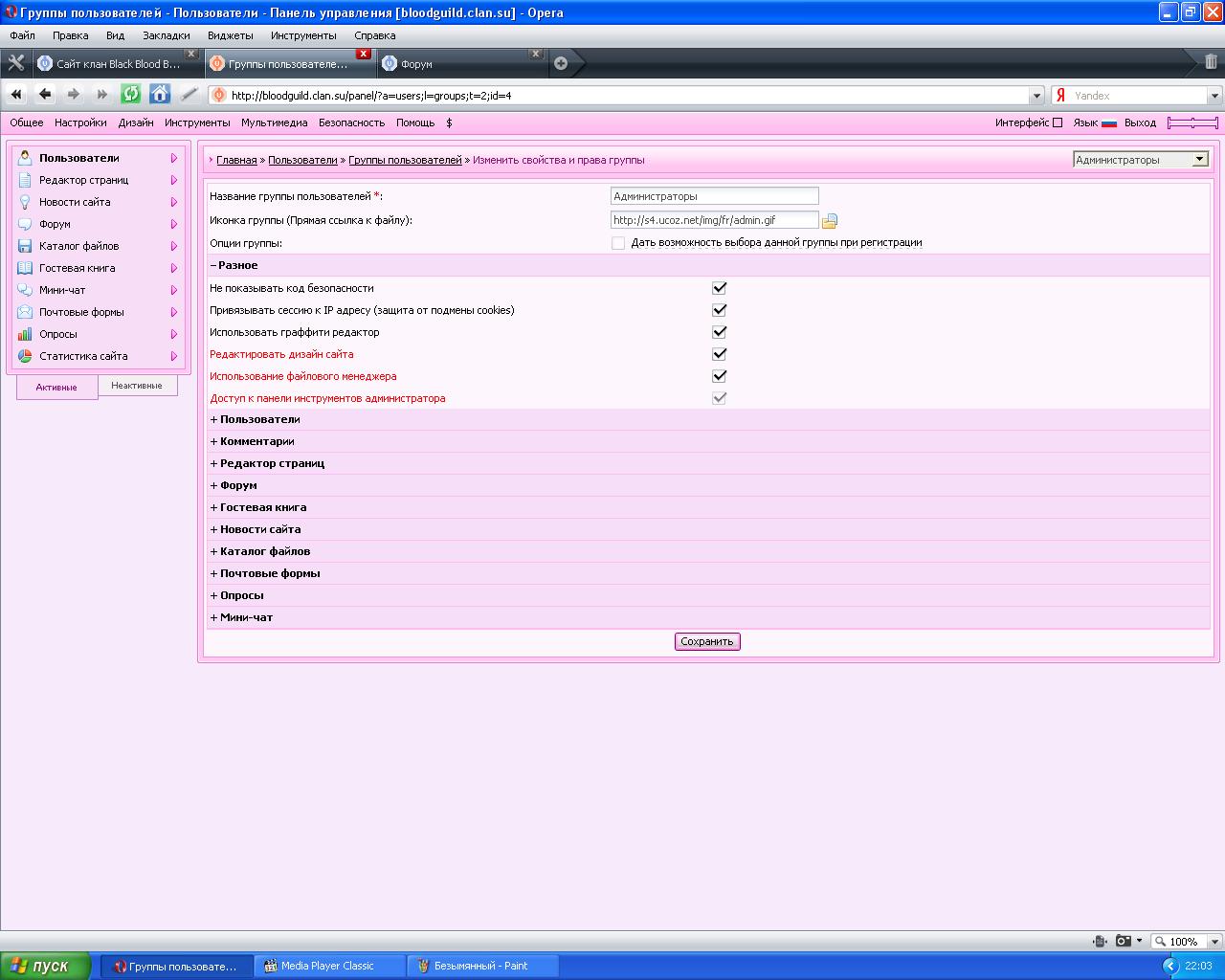This screenshot has width=1225, height=980.
Task: Click the group name input field
Action: tap(714, 196)
